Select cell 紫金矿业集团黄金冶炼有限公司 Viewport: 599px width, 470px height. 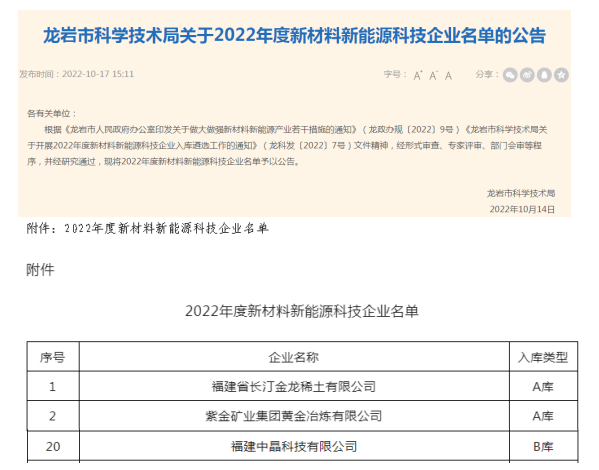point(294,416)
